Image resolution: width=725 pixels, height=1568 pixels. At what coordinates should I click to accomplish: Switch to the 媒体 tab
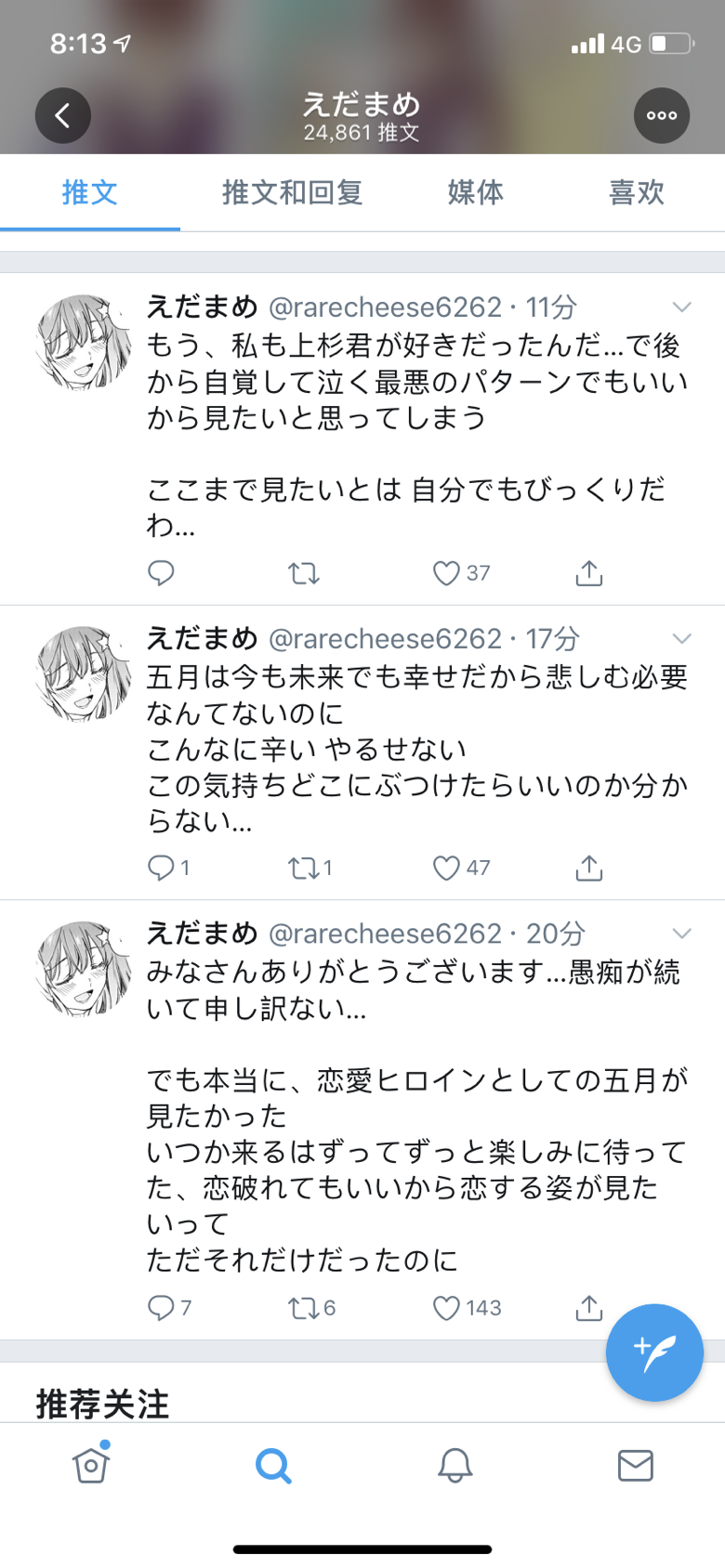point(476,192)
